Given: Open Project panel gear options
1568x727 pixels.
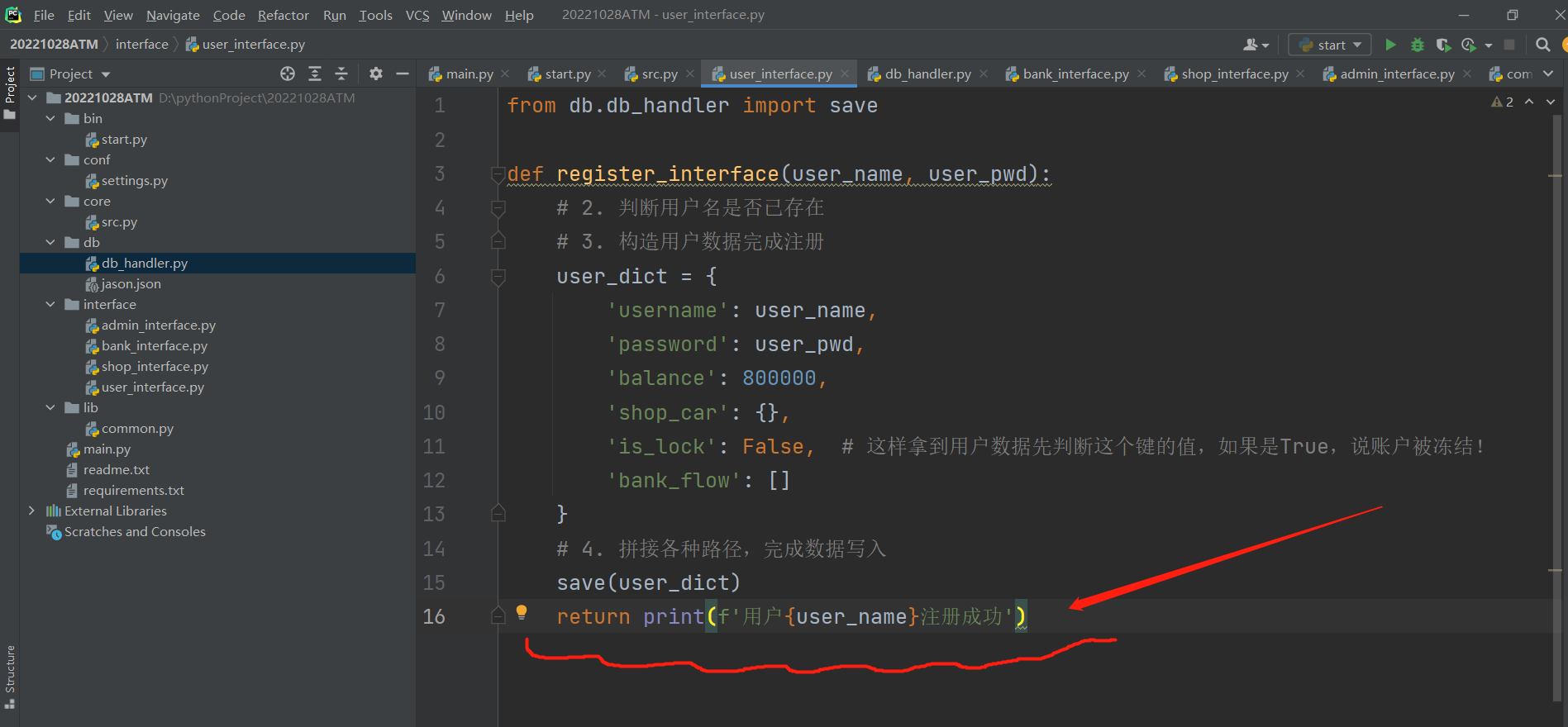Looking at the screenshot, I should pos(376,74).
